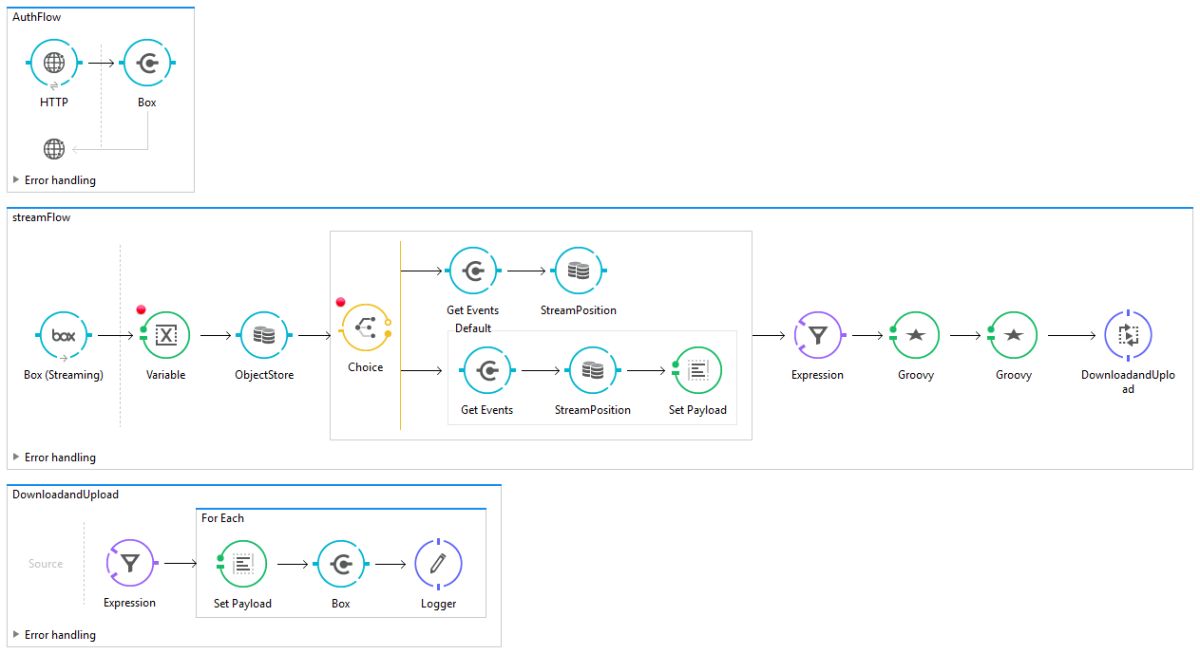
Task: Select the Box (Streaming) source icon
Action: [x=64, y=335]
